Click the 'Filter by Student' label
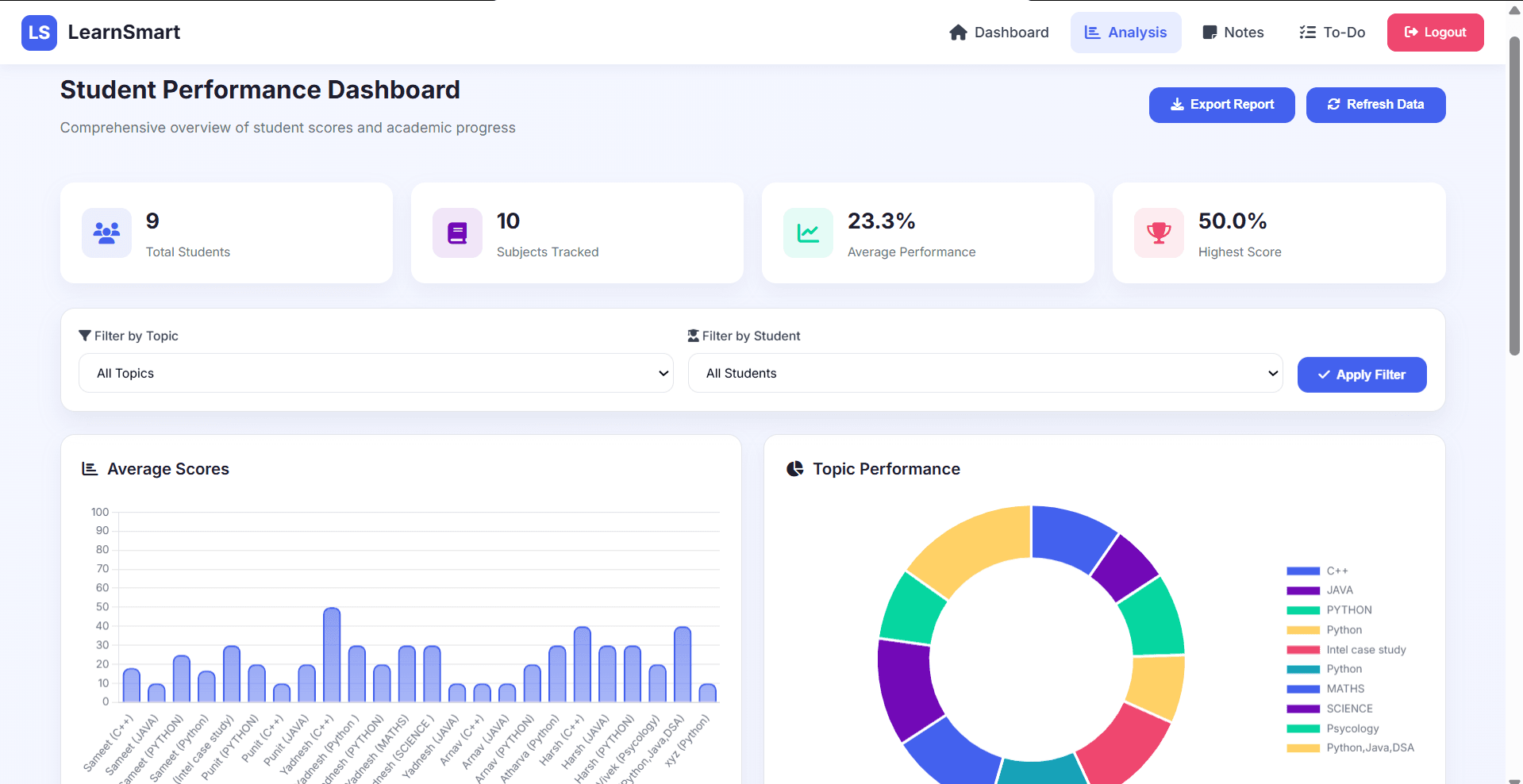Image resolution: width=1523 pixels, height=784 pixels. pyautogui.click(x=751, y=336)
